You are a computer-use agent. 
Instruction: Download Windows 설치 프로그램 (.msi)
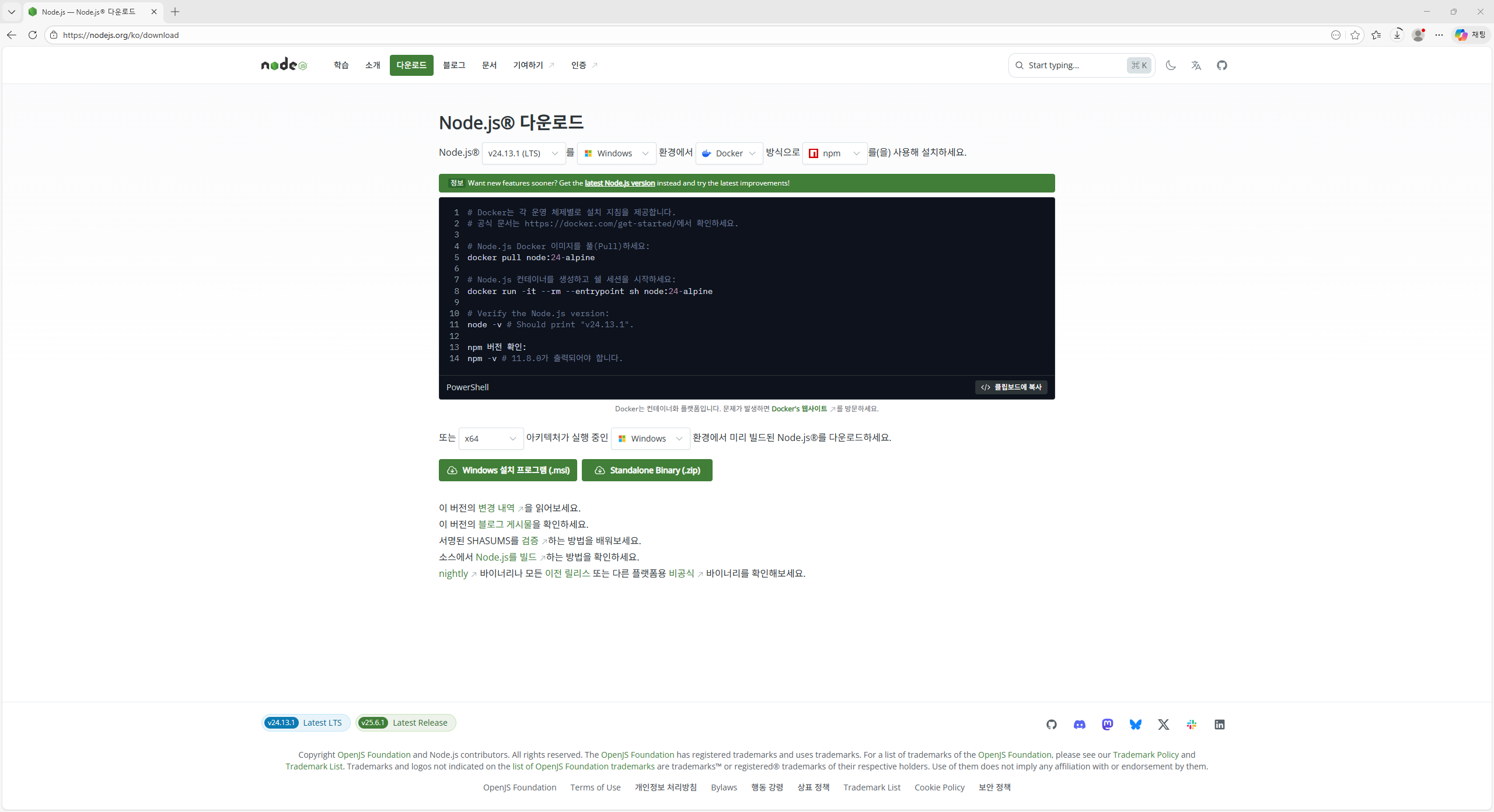point(508,470)
